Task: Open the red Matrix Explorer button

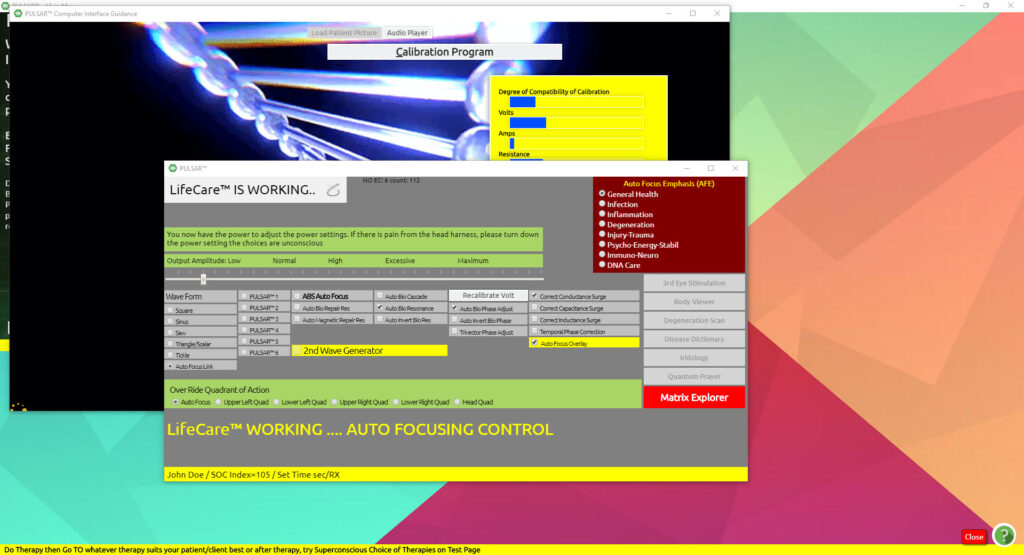Action: tap(694, 397)
